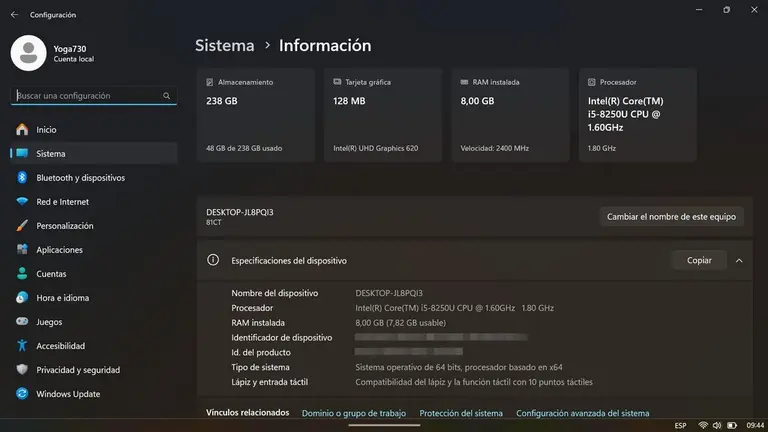The height and width of the screenshot is (432, 768).
Task: Click the Cuentas person icon
Action: click(22, 273)
